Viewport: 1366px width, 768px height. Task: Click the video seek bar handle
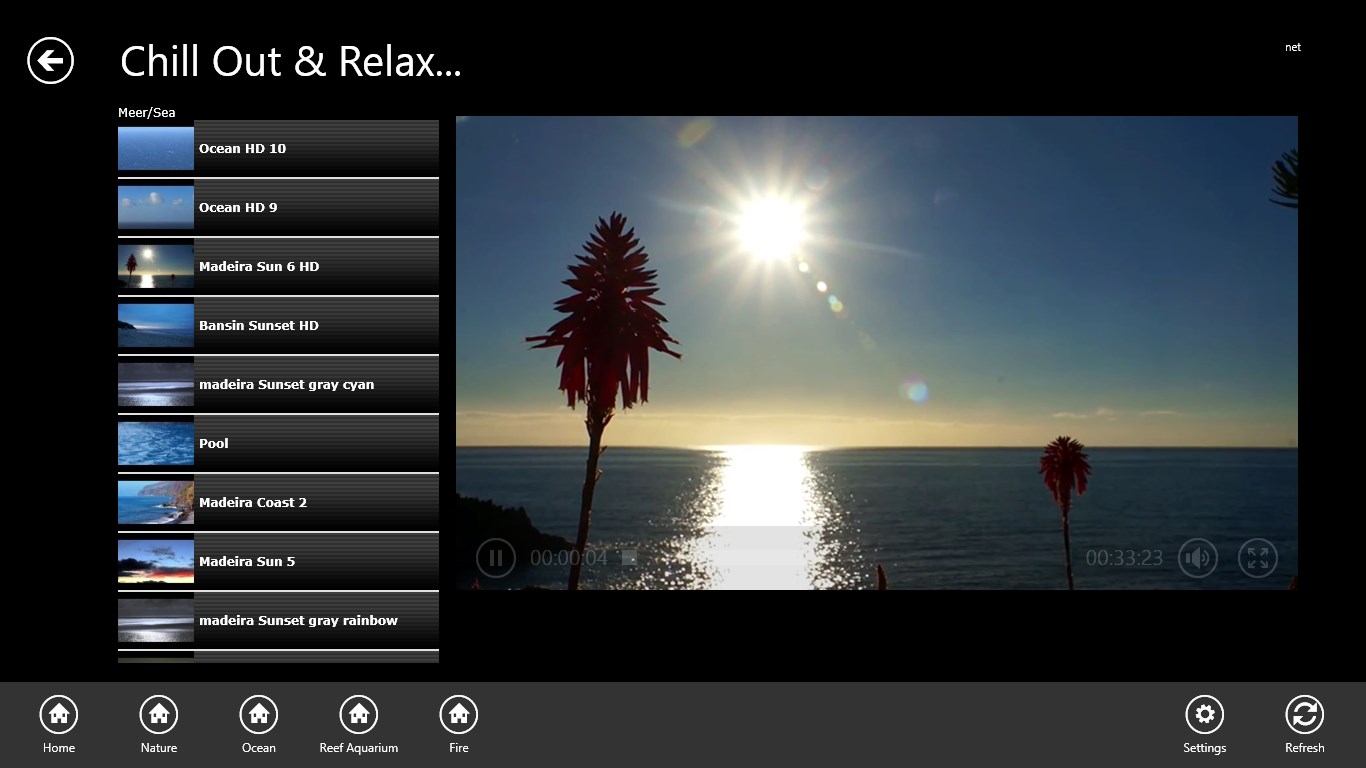pos(629,558)
